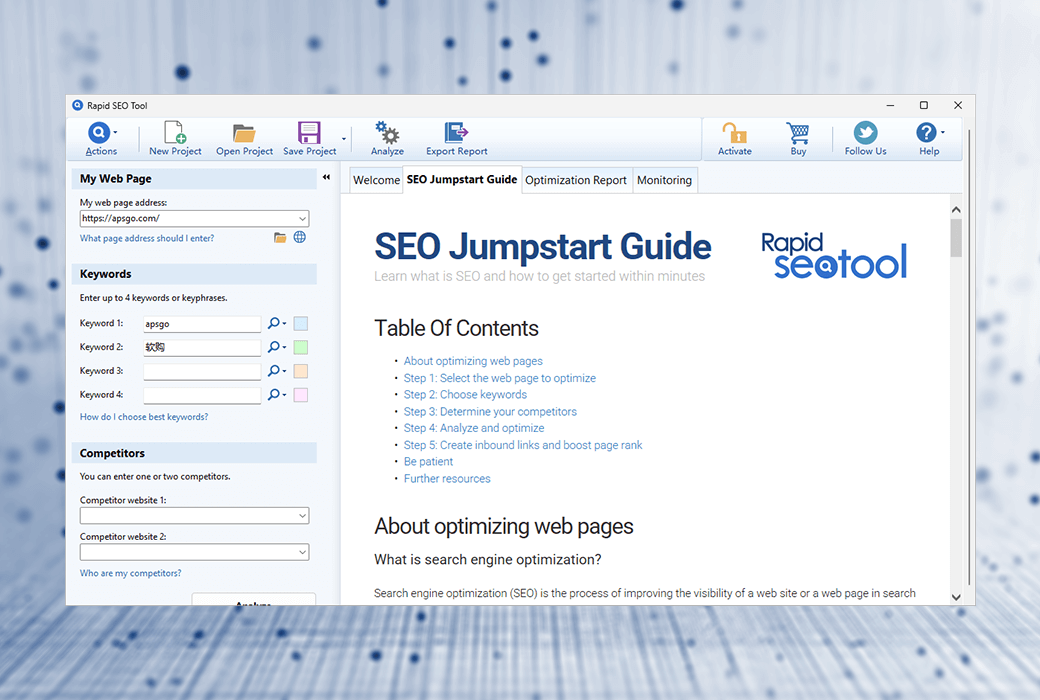The image size is (1040, 700).
Task: Open 'Be patient' contents link
Action: coord(428,462)
